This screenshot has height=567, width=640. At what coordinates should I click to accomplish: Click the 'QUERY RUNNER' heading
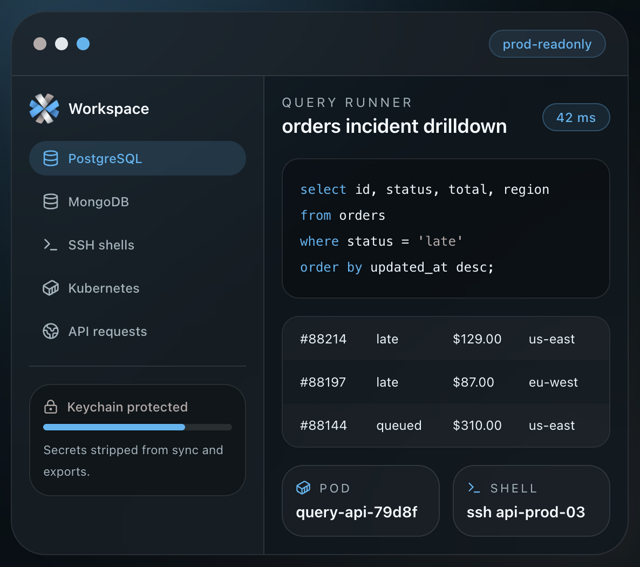coord(347,102)
